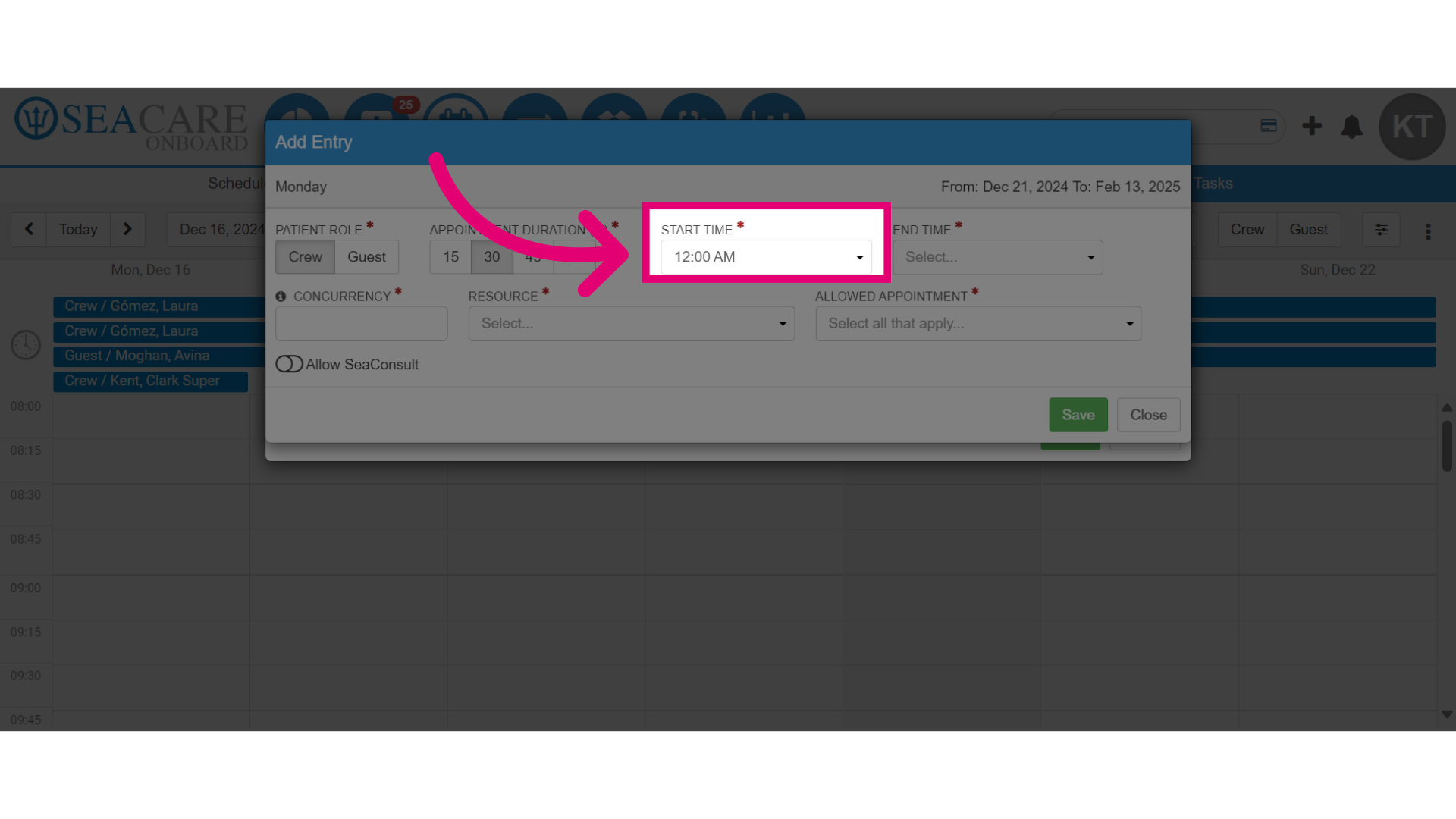Click Close in Add Entry dialog
Image resolution: width=1456 pixels, height=819 pixels.
pyautogui.click(x=1148, y=415)
